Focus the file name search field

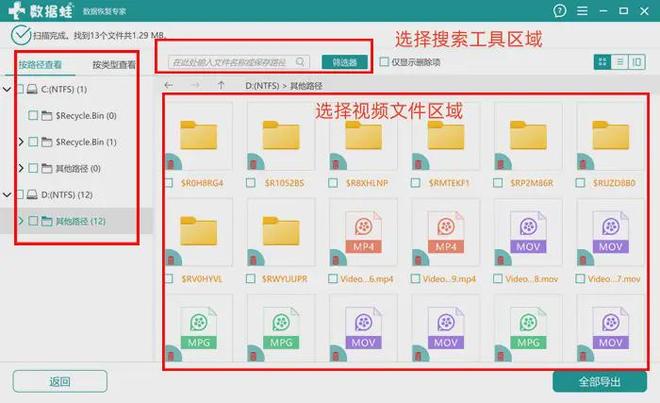coord(239,62)
